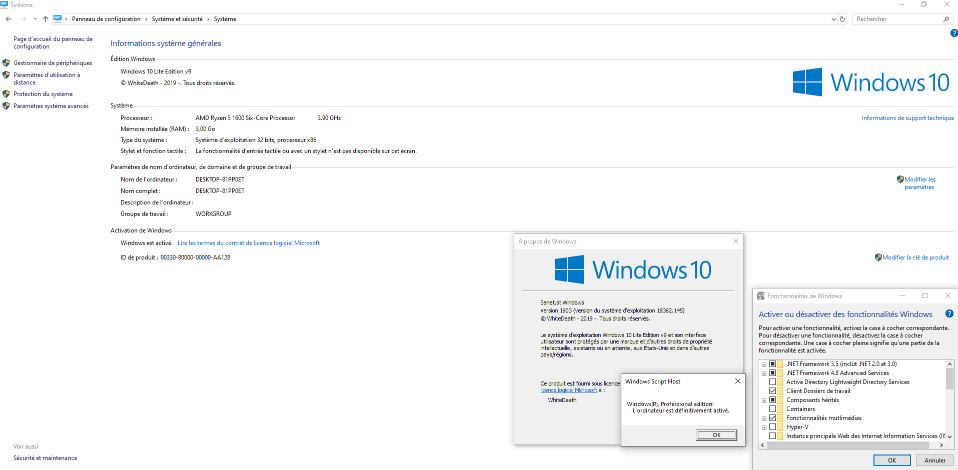Expand the Hyper-V node
The width and height of the screenshot is (958, 470).
764,427
